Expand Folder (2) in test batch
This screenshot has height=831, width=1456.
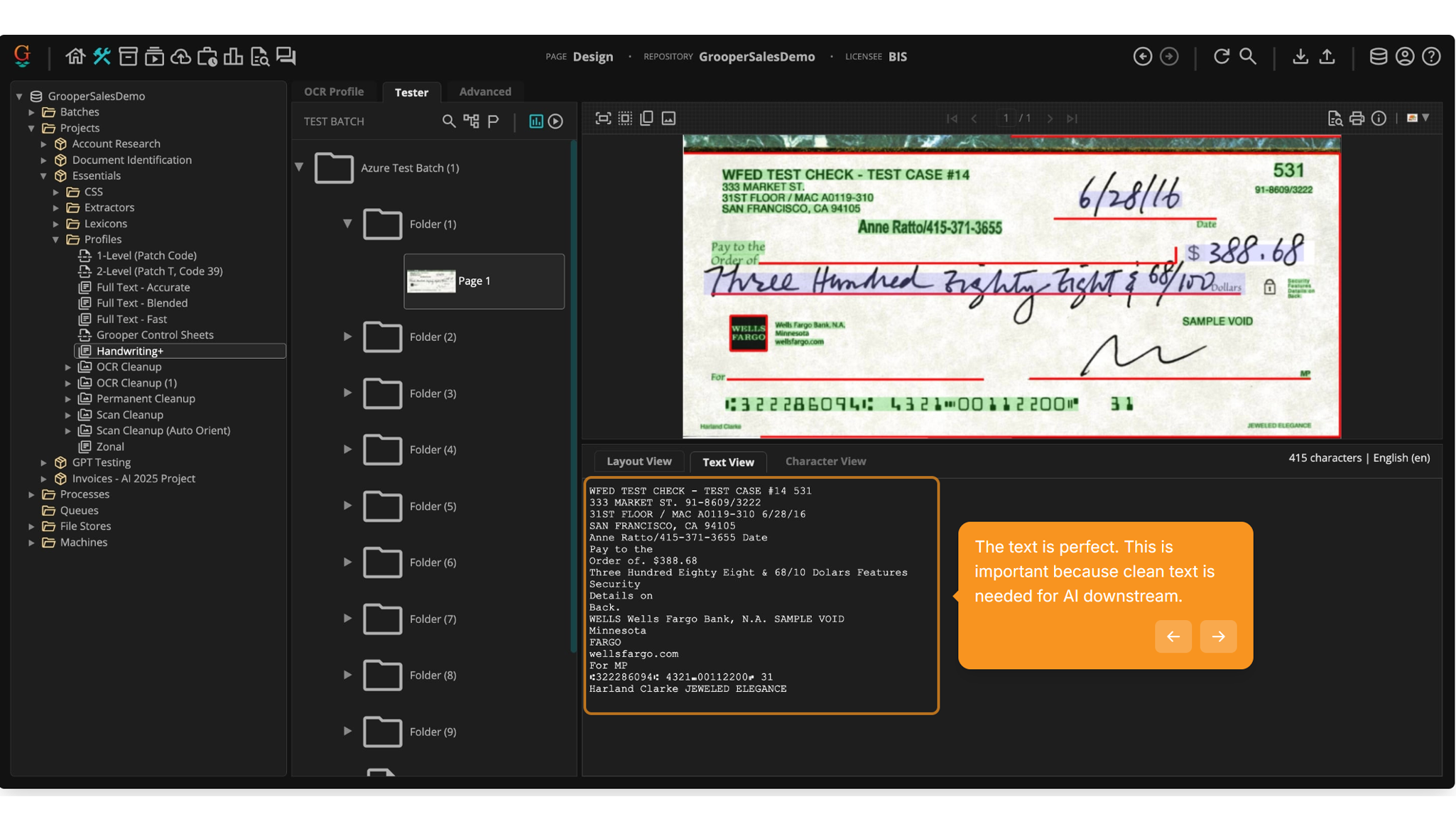(x=347, y=337)
